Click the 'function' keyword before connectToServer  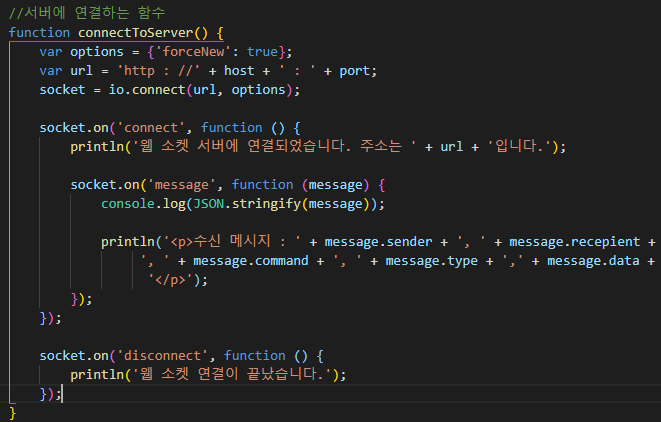[x=39, y=32]
